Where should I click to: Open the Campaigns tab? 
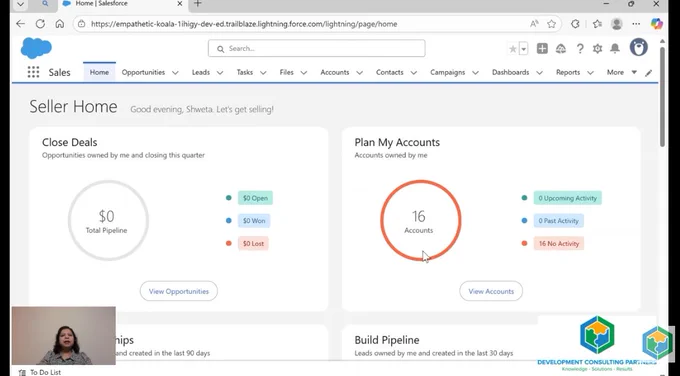[x=448, y=72]
